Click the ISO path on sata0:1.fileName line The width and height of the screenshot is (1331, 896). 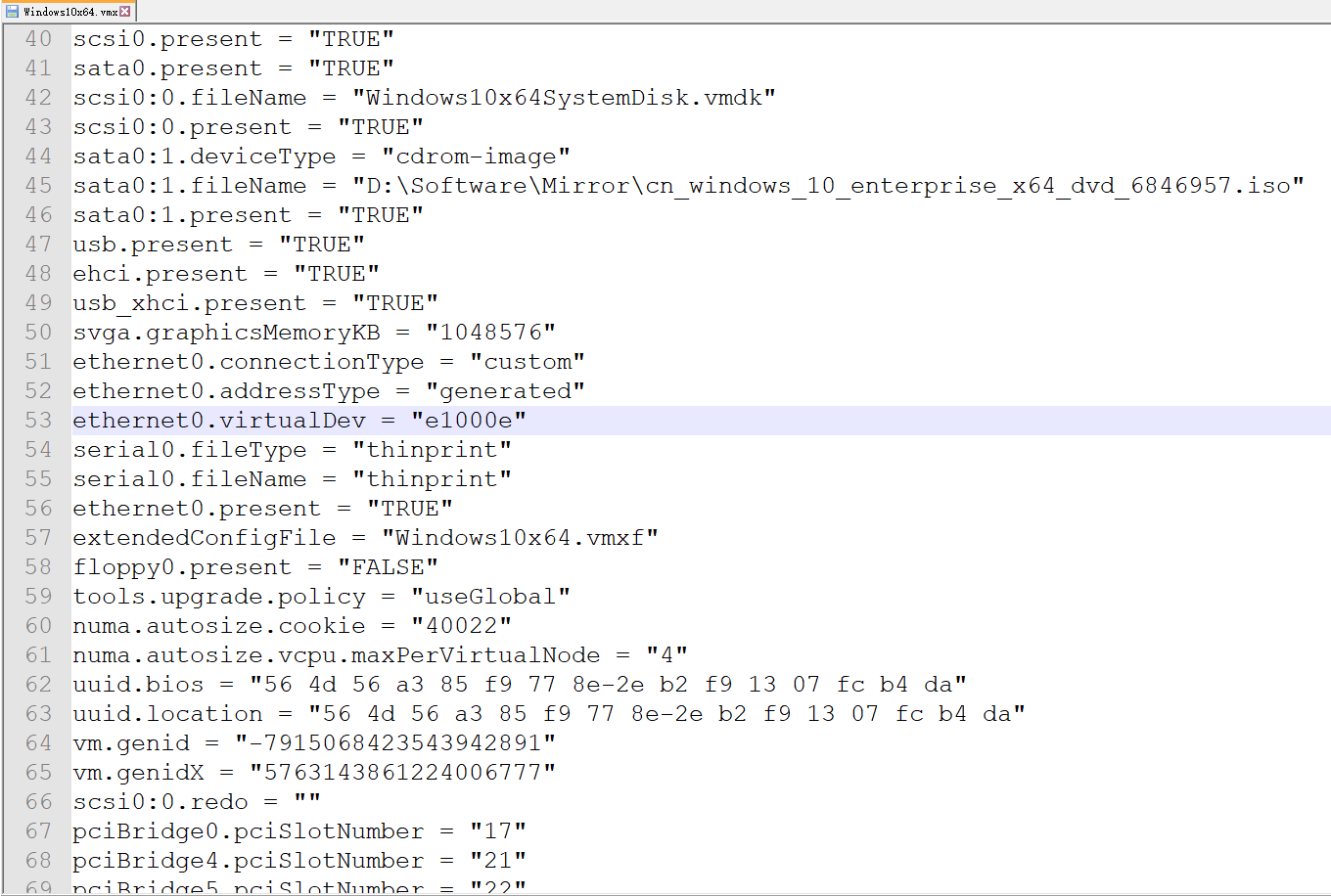tap(828, 186)
